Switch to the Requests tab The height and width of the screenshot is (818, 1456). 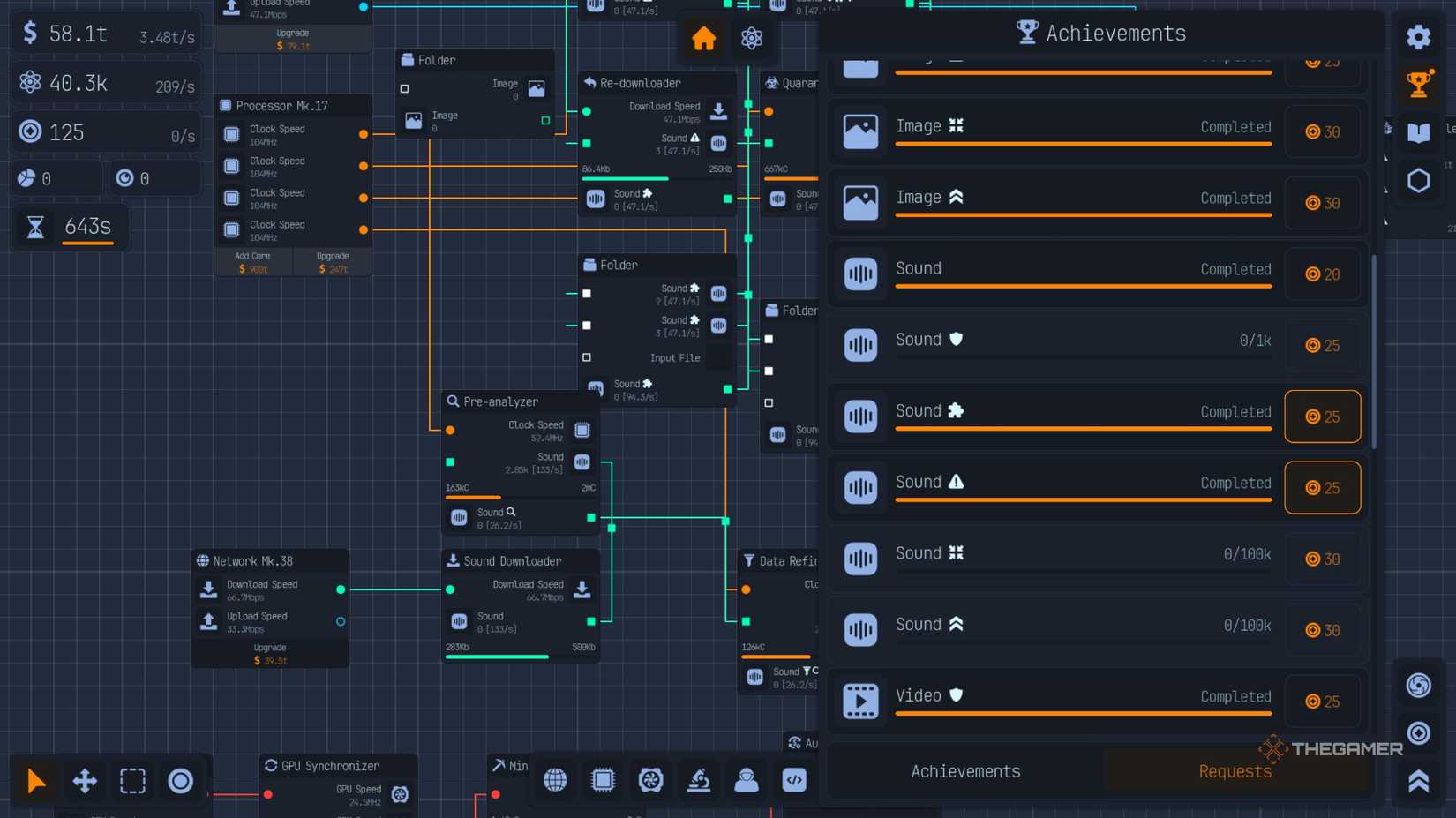pos(1235,770)
